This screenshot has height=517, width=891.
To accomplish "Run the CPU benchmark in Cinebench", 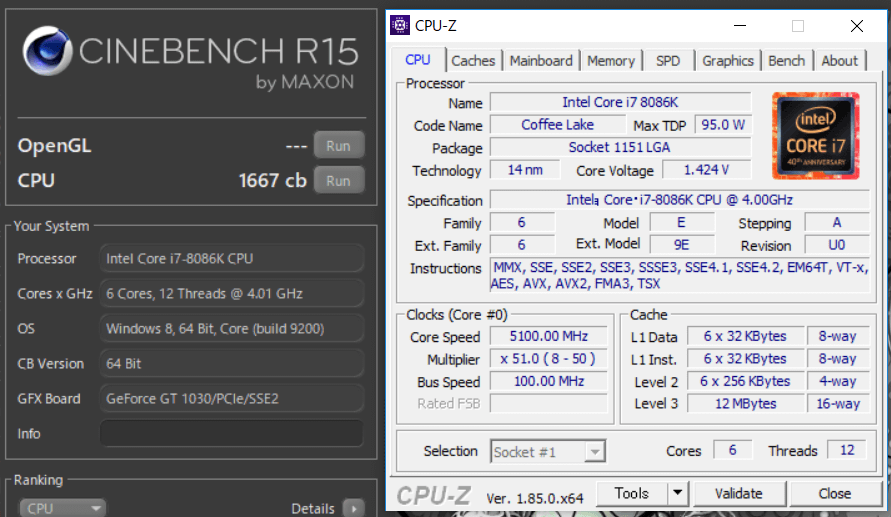I will click(339, 181).
